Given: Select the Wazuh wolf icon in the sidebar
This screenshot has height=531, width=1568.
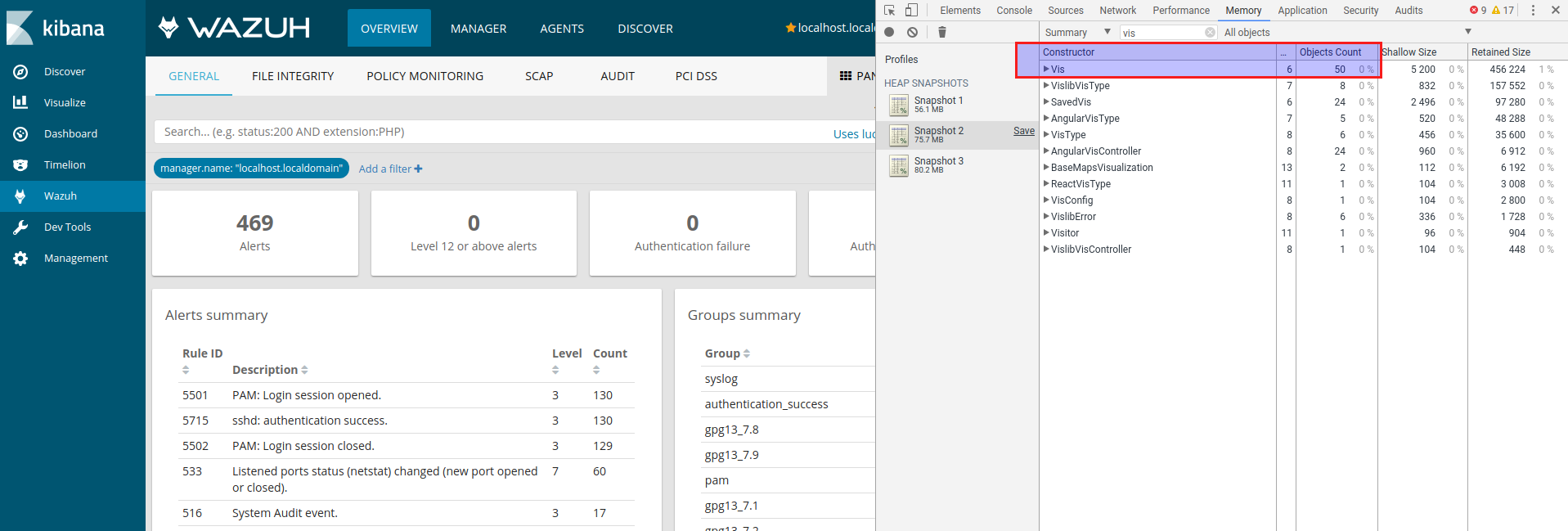Looking at the screenshot, I should 20,196.
